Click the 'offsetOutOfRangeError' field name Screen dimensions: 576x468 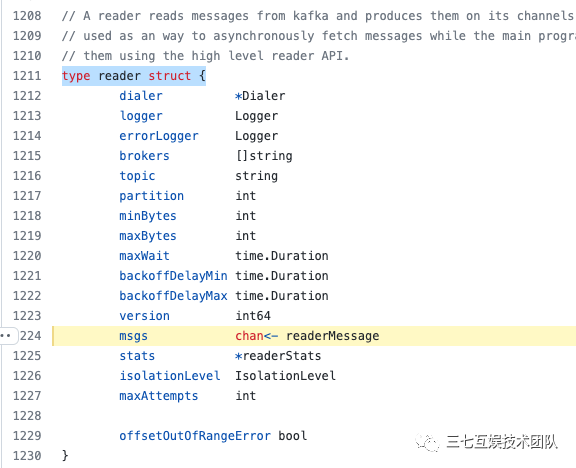click(195, 436)
